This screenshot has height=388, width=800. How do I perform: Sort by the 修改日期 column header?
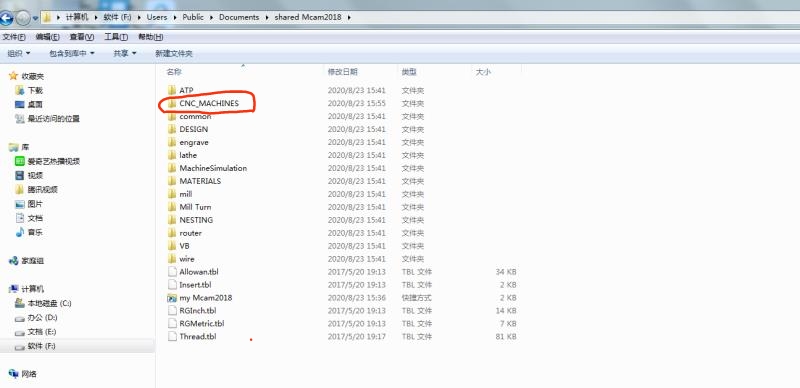(343, 72)
